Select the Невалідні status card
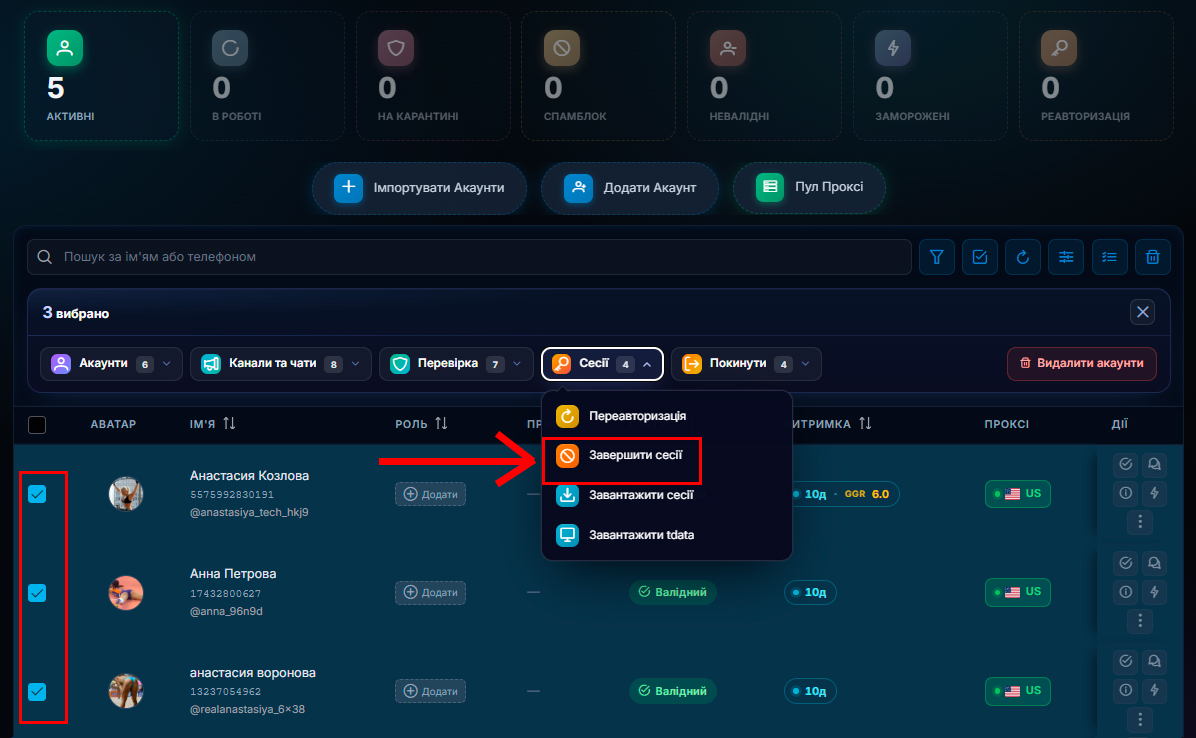1196x738 pixels. click(764, 76)
